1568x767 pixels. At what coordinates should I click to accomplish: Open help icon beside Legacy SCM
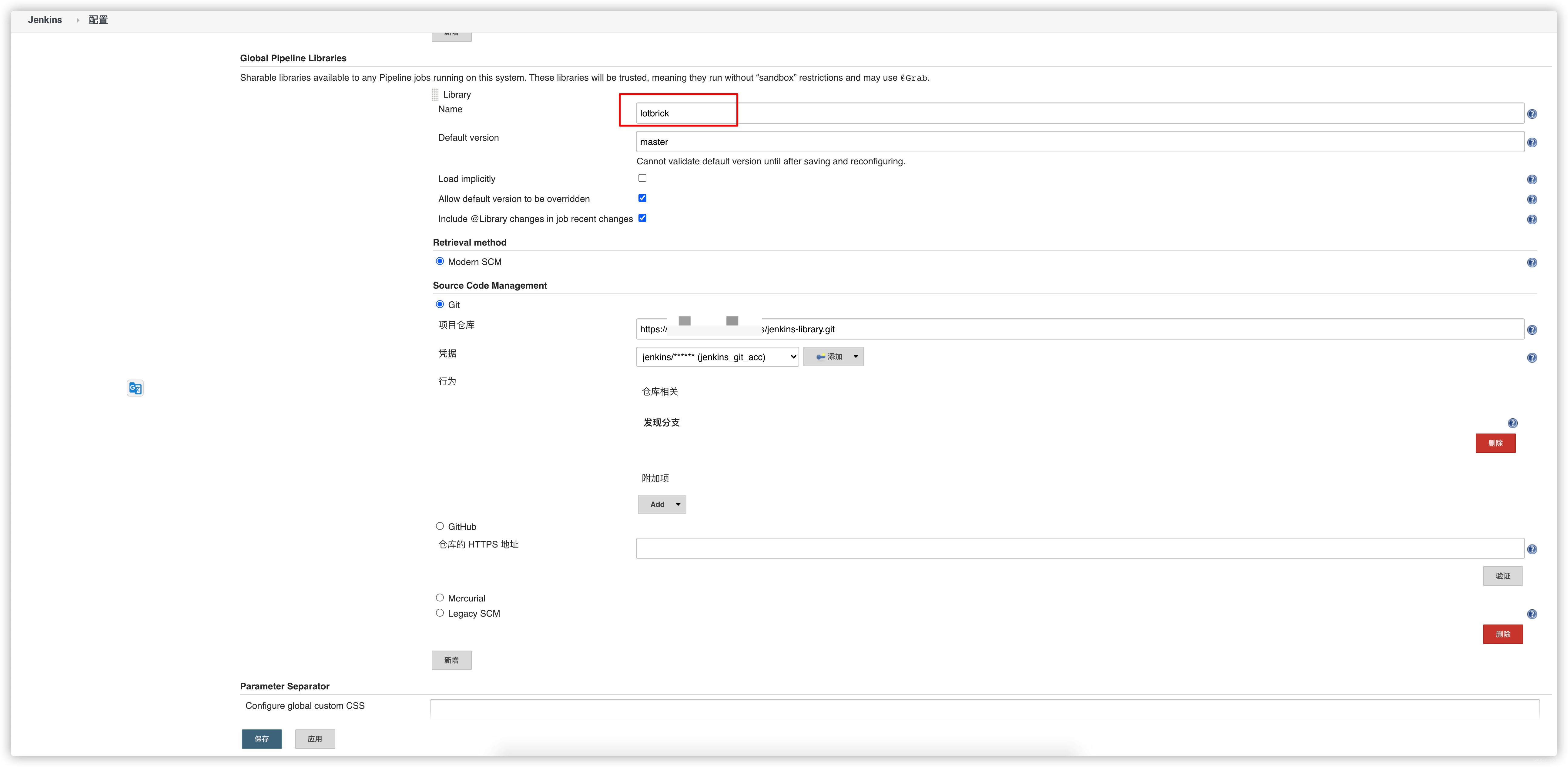pos(1532,615)
